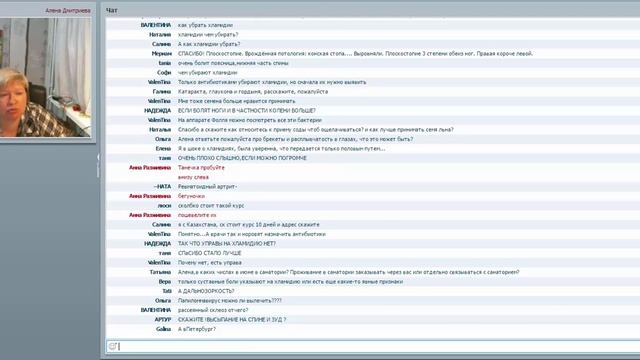Viewport: 640px width, 360px height.
Task: Click sender name люси
Action: click(164, 206)
